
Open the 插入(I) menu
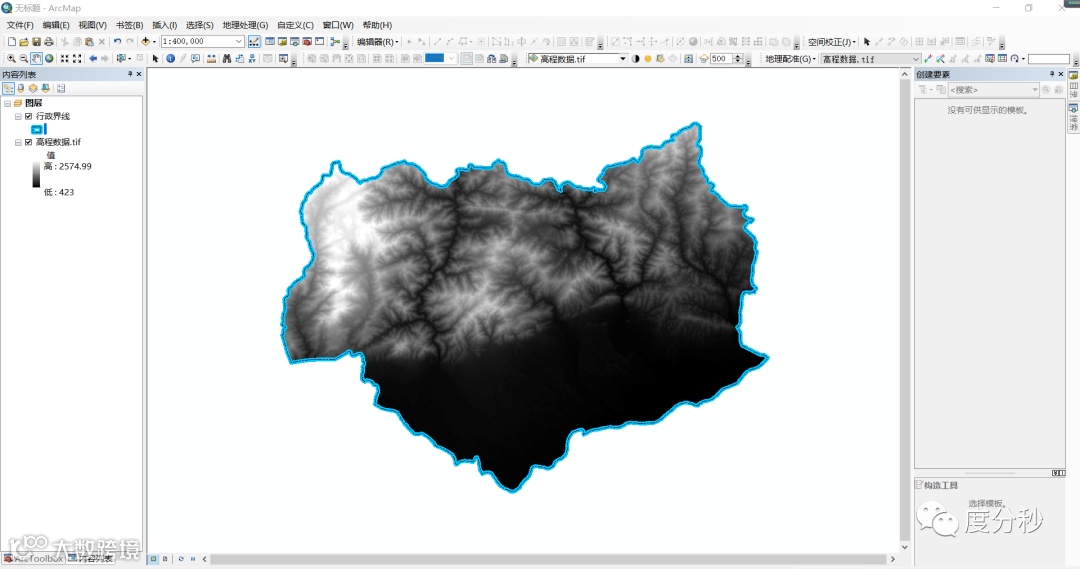[x=164, y=25]
